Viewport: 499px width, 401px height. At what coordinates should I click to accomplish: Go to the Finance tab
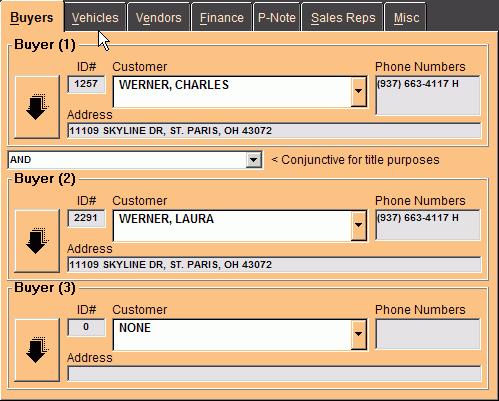click(x=222, y=17)
